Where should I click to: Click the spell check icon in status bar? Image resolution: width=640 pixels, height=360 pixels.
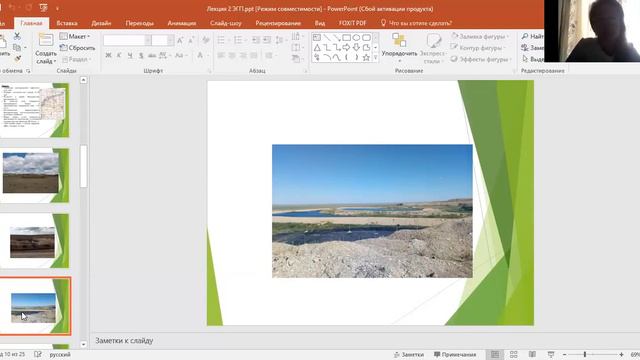tap(38, 354)
